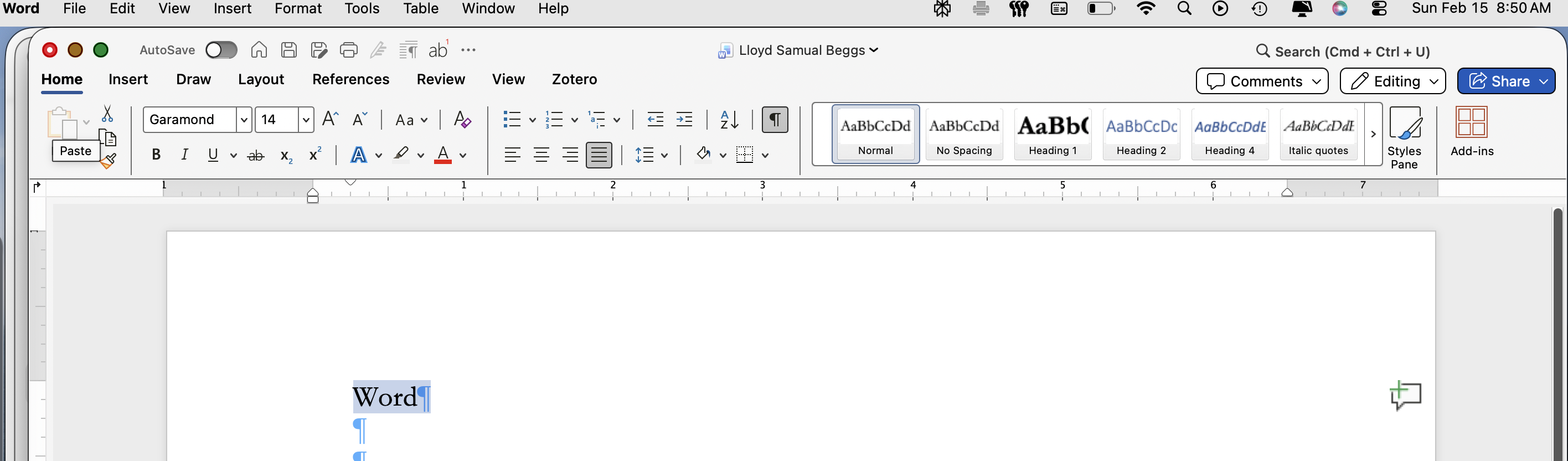Switch to References ribbon tab

(350, 80)
